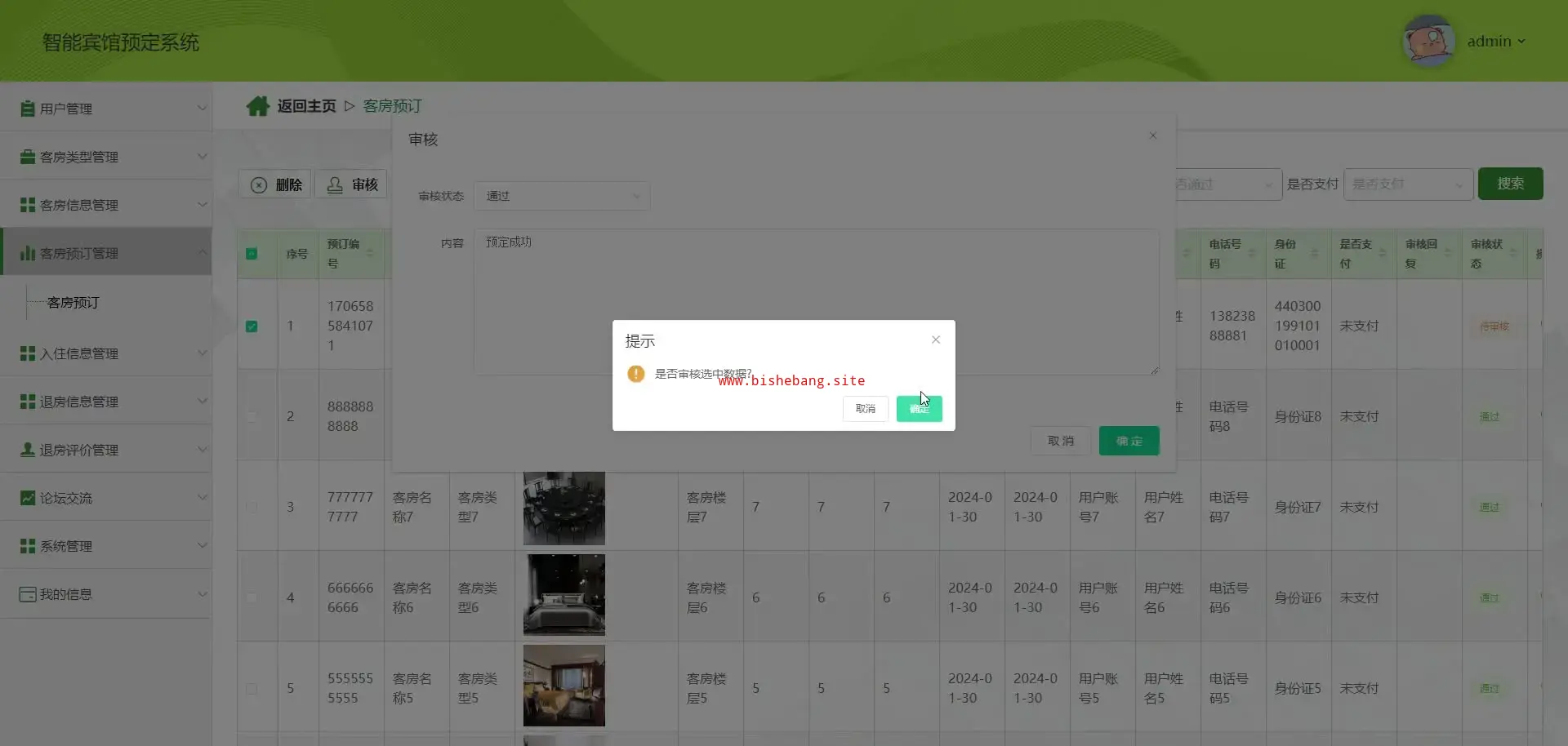1568x746 pixels.
Task: Check the checkbox for row 4
Action: pos(252,598)
